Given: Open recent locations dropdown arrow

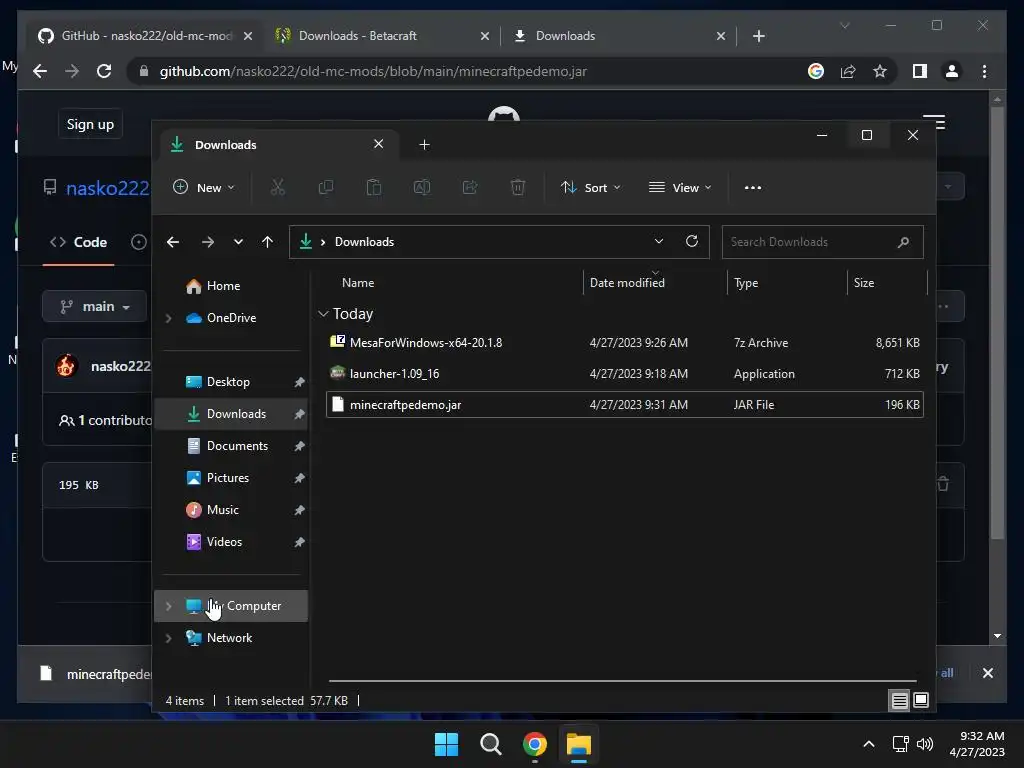Looking at the screenshot, I should coord(238,242).
